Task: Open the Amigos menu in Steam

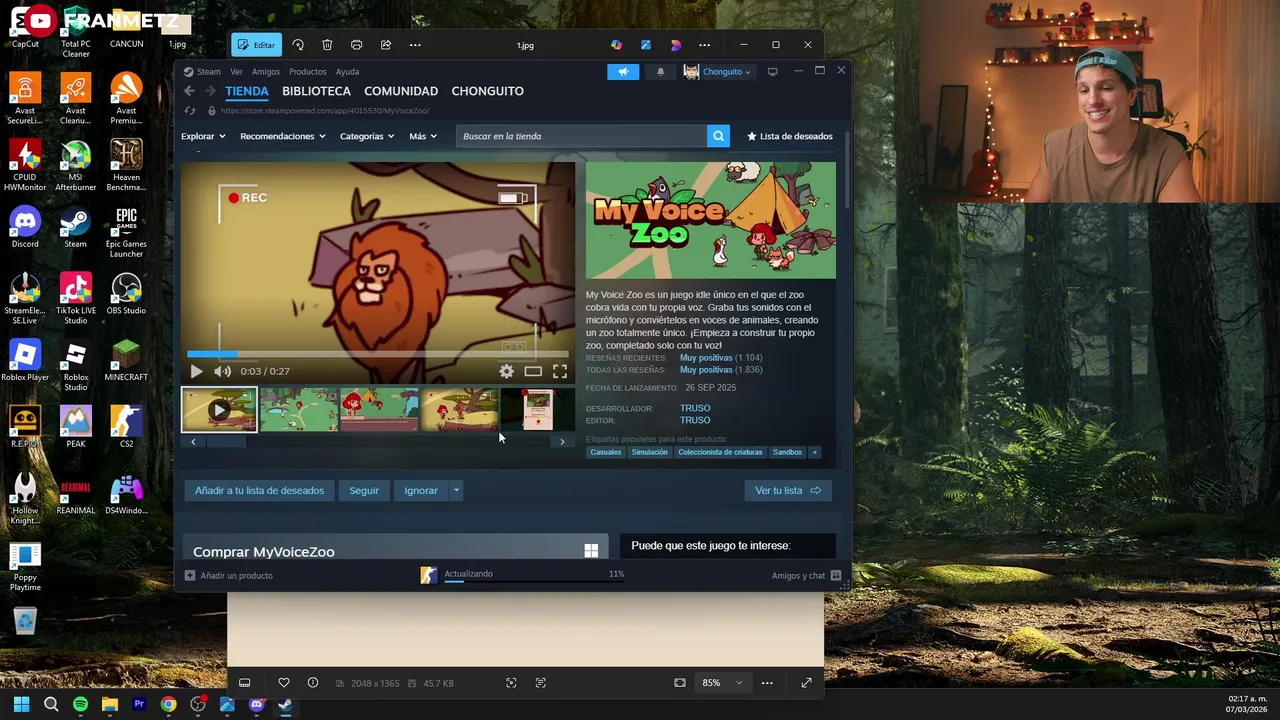Action: [x=266, y=72]
